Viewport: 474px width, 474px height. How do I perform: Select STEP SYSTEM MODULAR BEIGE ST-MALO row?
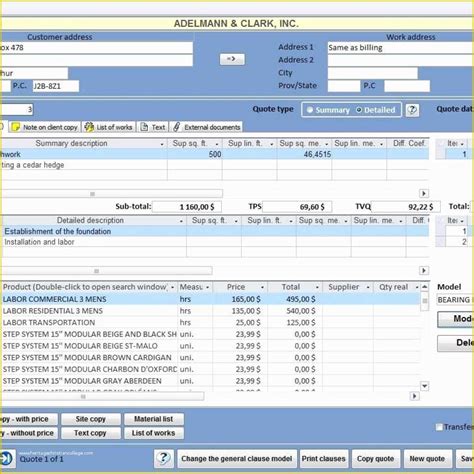coord(211,346)
